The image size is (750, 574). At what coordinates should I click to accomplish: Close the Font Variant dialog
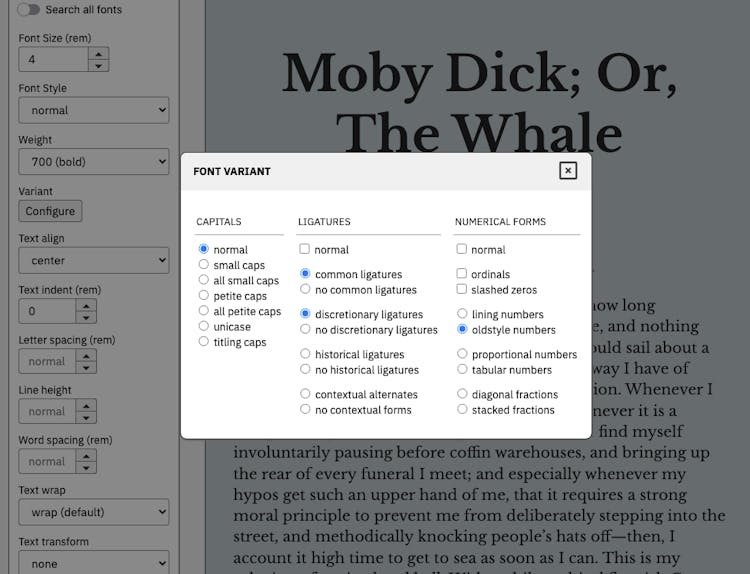point(568,171)
